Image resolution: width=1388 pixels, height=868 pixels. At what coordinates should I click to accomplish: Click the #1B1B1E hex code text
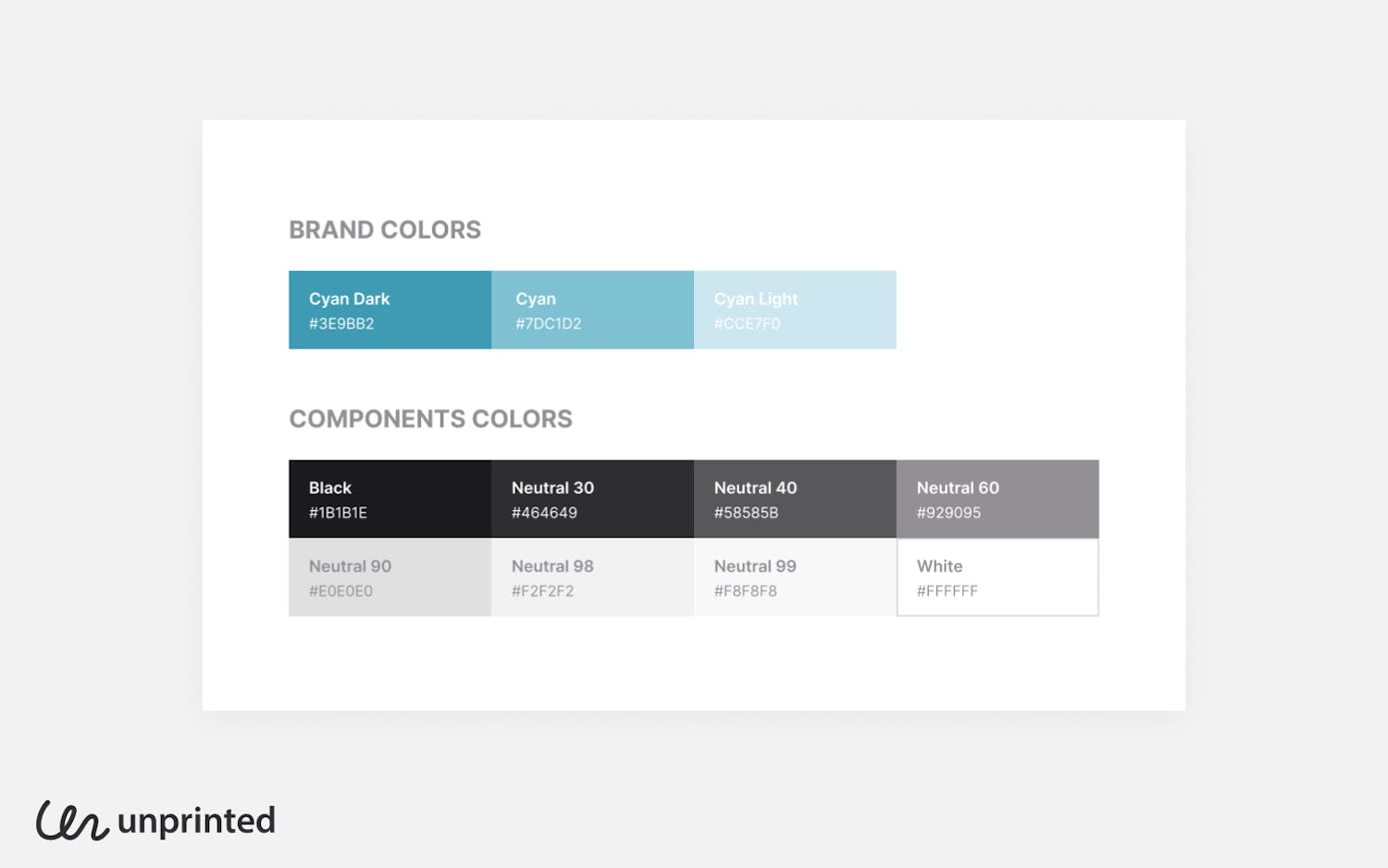coord(338,513)
